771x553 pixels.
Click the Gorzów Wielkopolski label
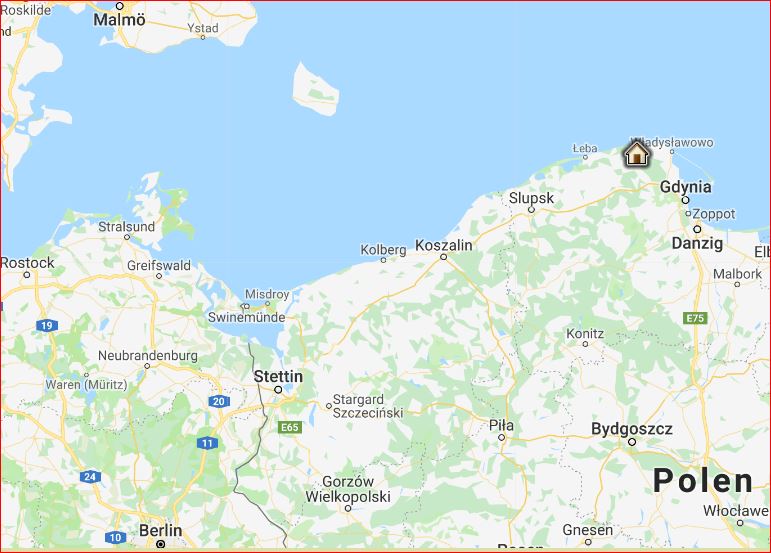[x=348, y=489]
